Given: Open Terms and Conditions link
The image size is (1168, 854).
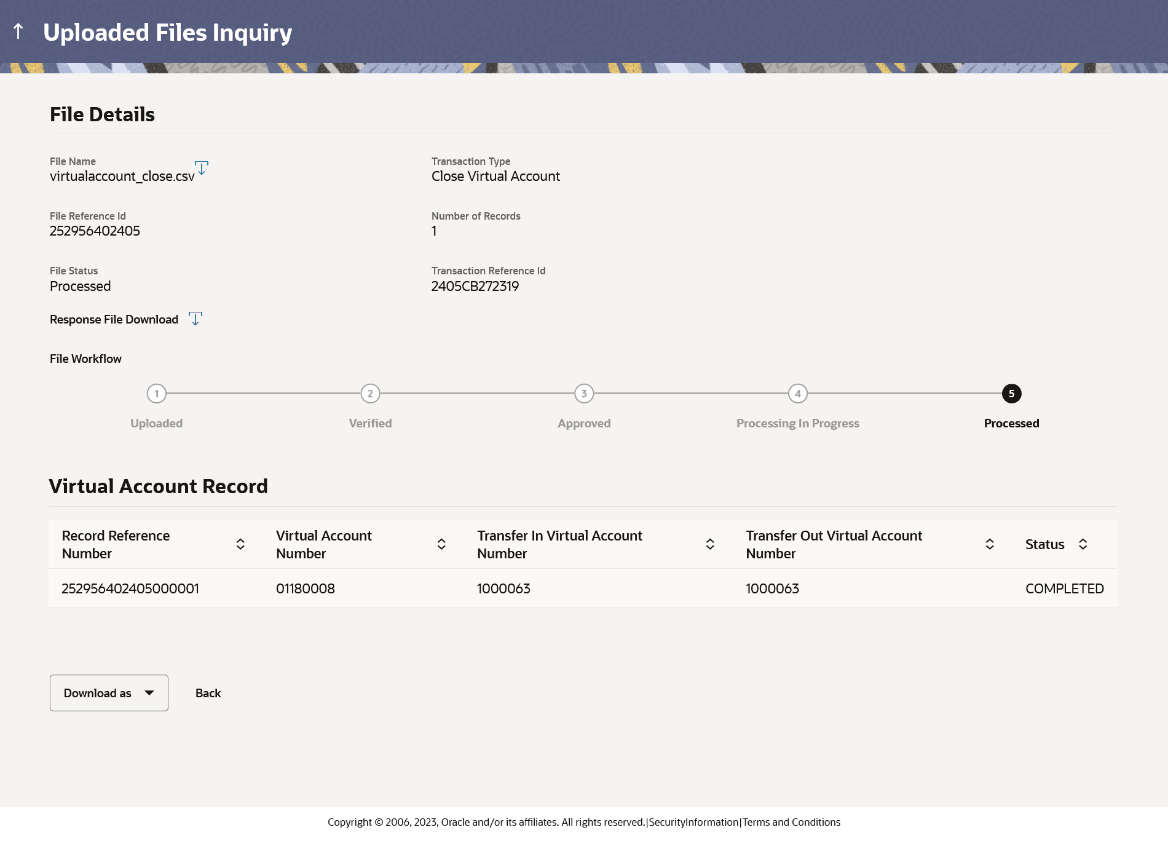Looking at the screenshot, I should pyautogui.click(x=791, y=822).
